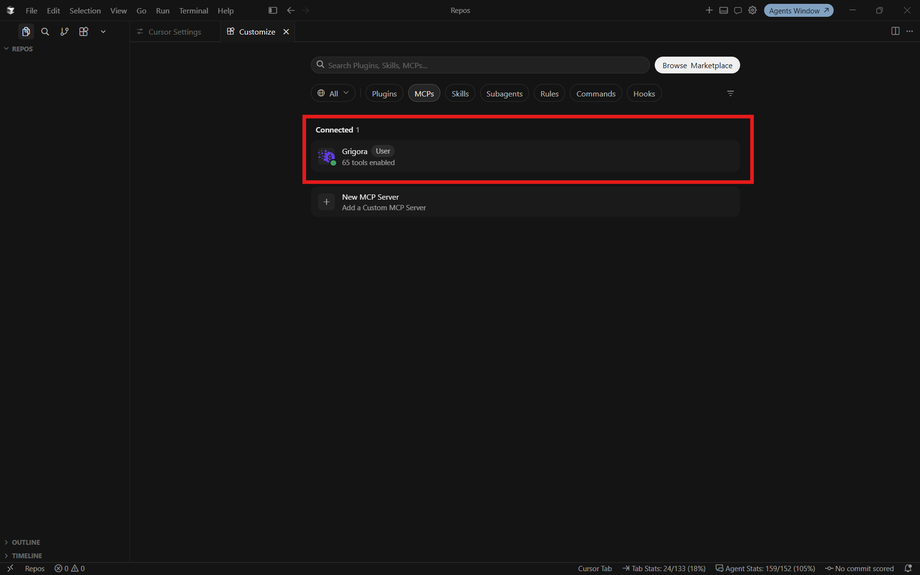Click the Browse Marketplace button

tap(697, 65)
